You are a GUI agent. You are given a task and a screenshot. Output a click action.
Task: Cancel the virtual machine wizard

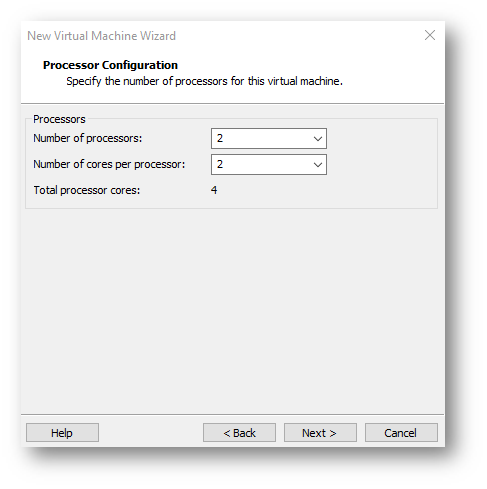tap(401, 433)
